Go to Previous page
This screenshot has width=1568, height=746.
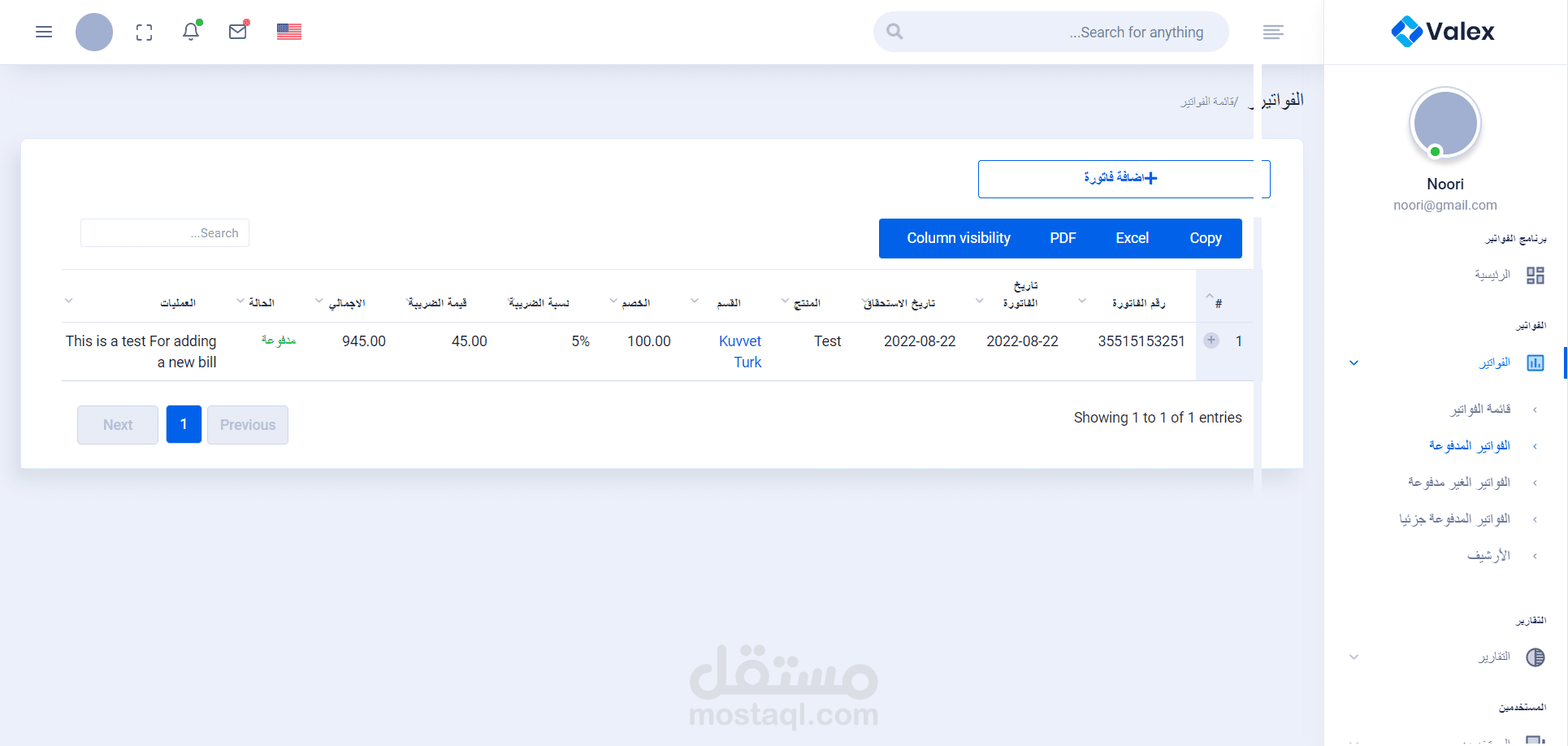pyautogui.click(x=248, y=425)
